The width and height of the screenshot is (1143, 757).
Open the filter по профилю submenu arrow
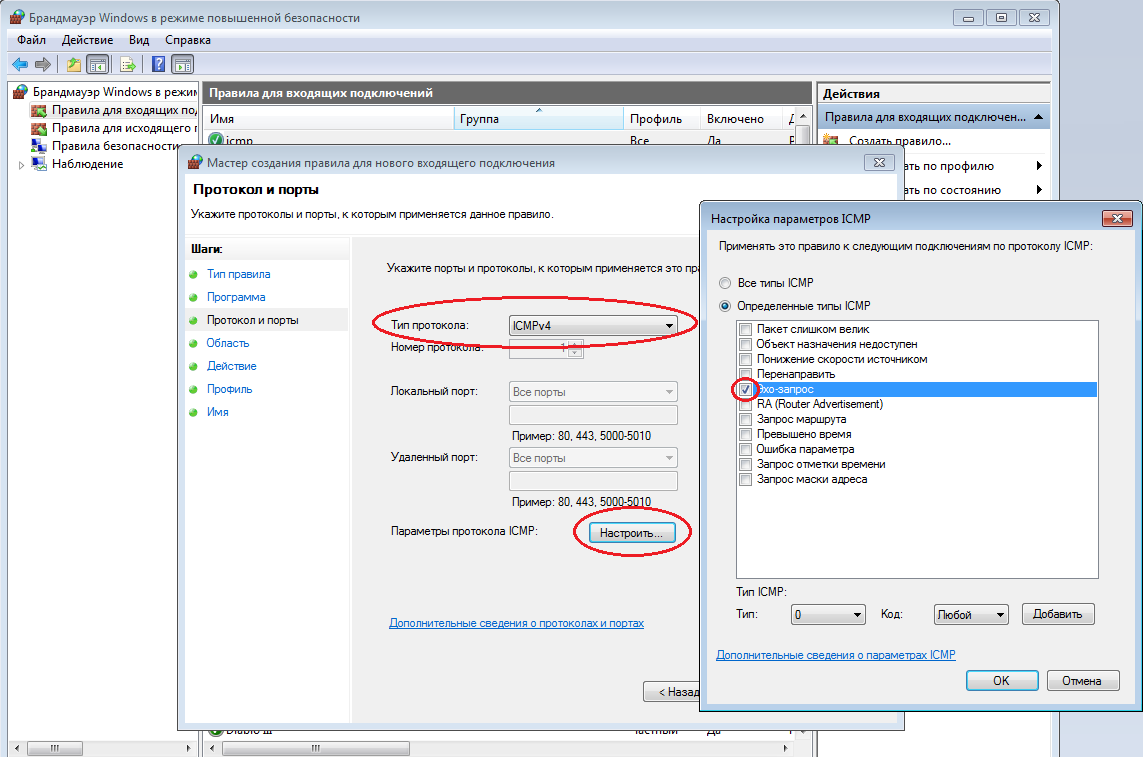(x=1039, y=166)
